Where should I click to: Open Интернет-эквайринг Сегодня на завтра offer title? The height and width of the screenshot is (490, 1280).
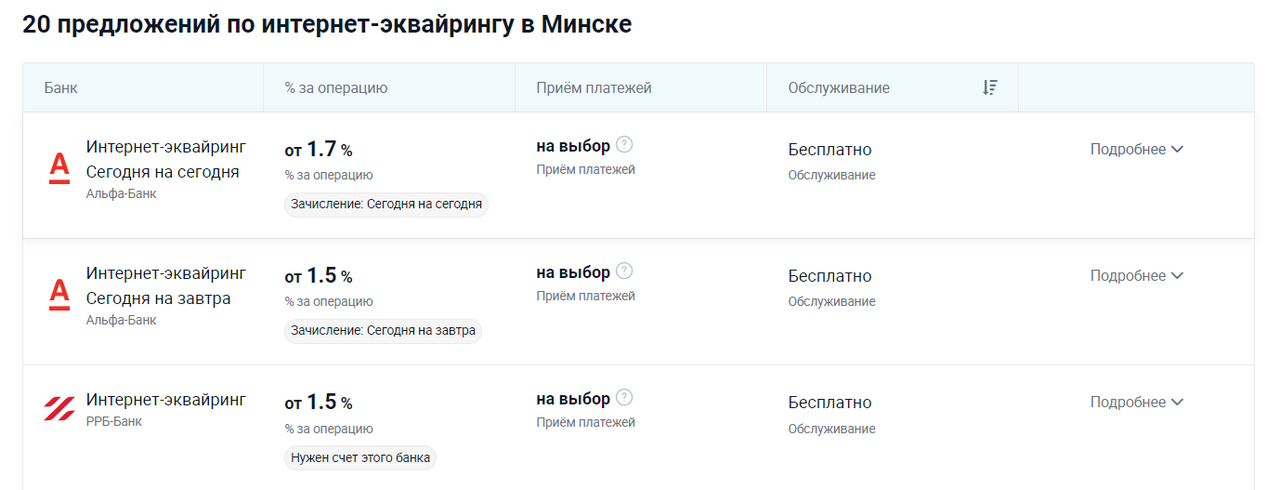pyautogui.click(x=165, y=285)
